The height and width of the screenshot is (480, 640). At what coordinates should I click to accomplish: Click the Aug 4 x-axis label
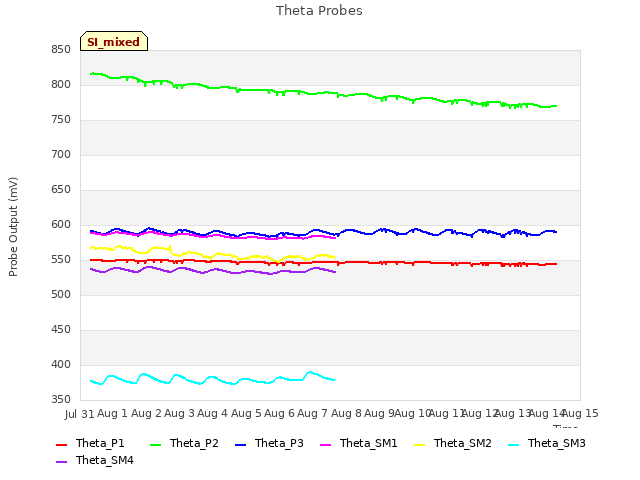click(x=213, y=413)
